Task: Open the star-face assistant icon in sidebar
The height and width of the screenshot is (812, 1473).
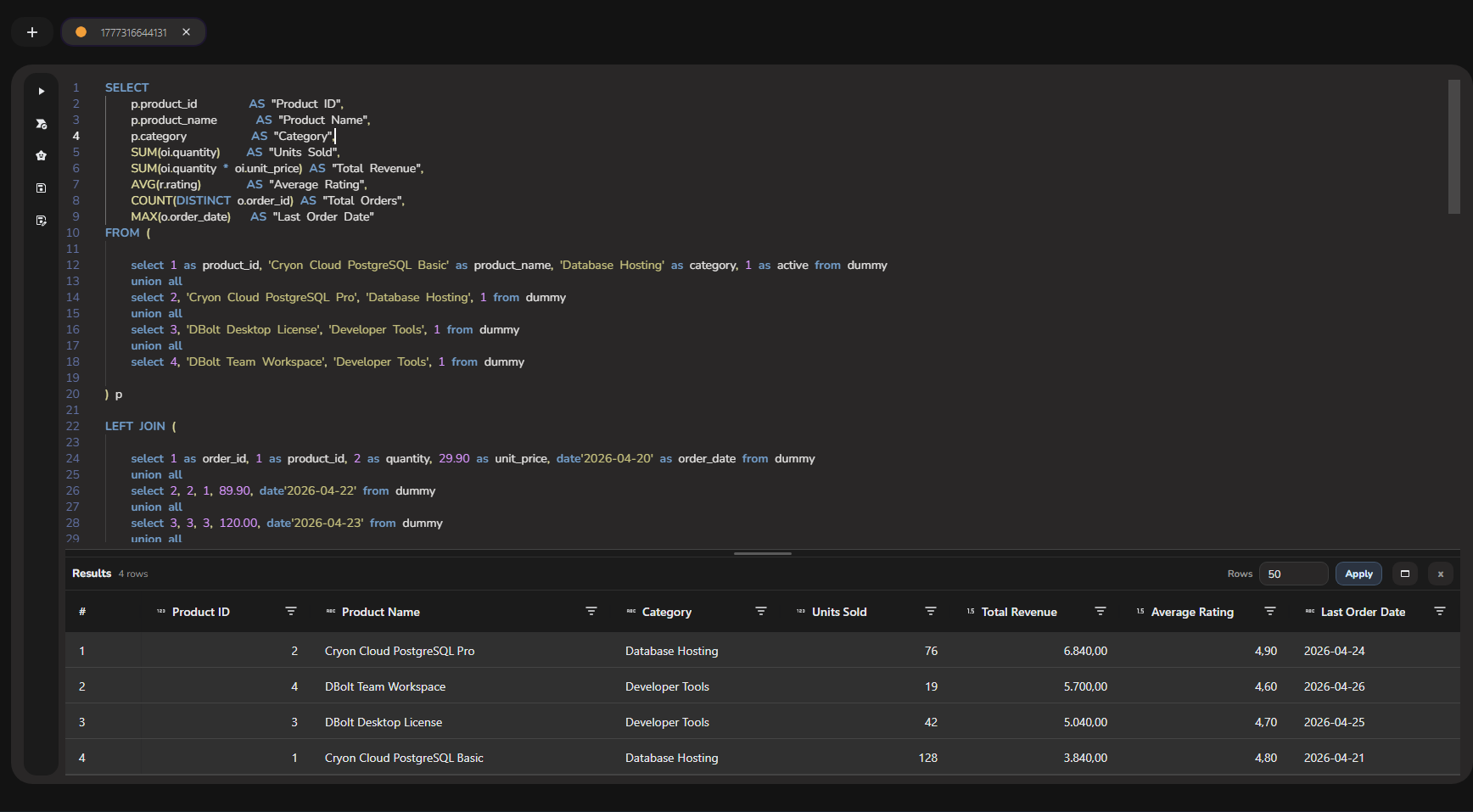Action: click(x=41, y=155)
